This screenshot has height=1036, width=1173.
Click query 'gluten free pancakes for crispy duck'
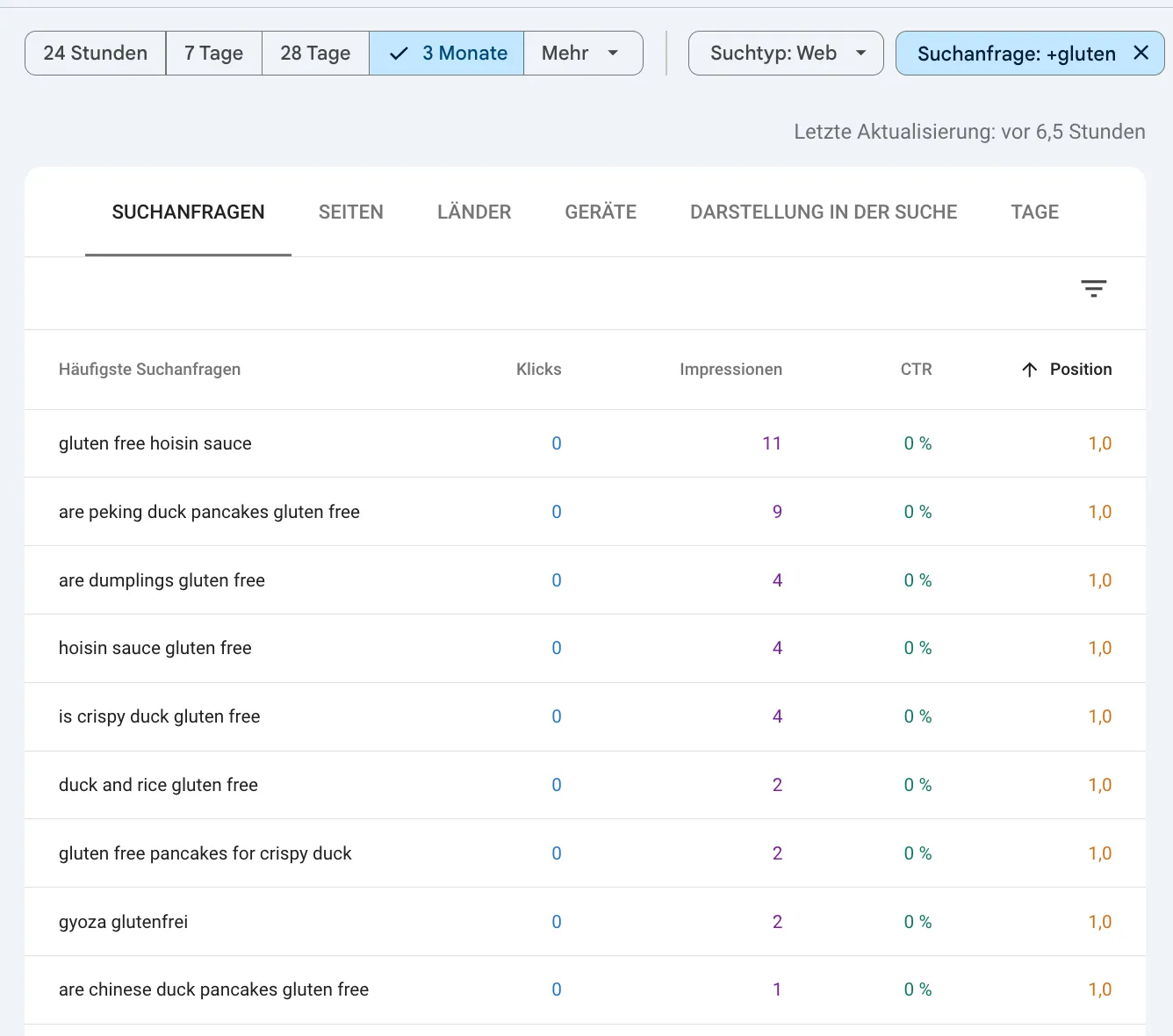(x=205, y=853)
